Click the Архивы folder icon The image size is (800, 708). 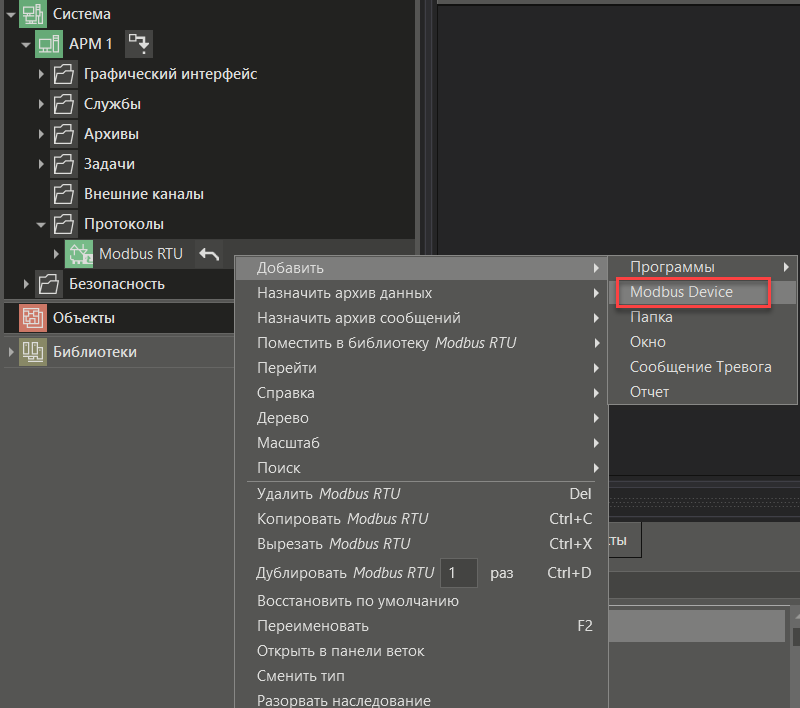(x=62, y=133)
